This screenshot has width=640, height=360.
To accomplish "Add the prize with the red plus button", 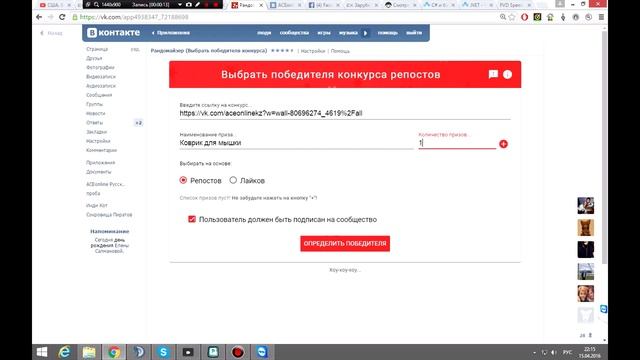I will [503, 144].
